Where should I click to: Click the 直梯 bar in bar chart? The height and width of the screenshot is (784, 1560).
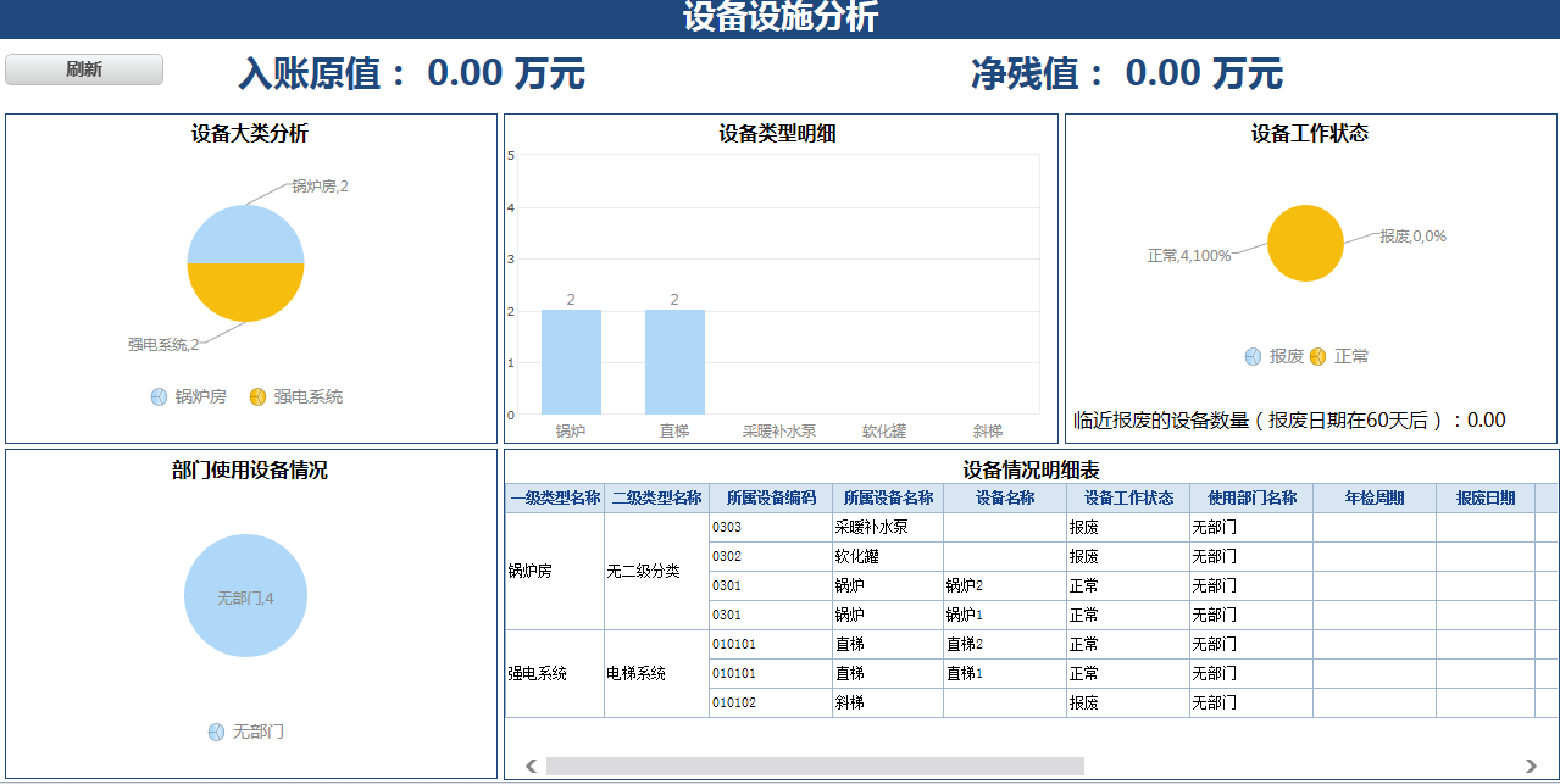[x=674, y=362]
